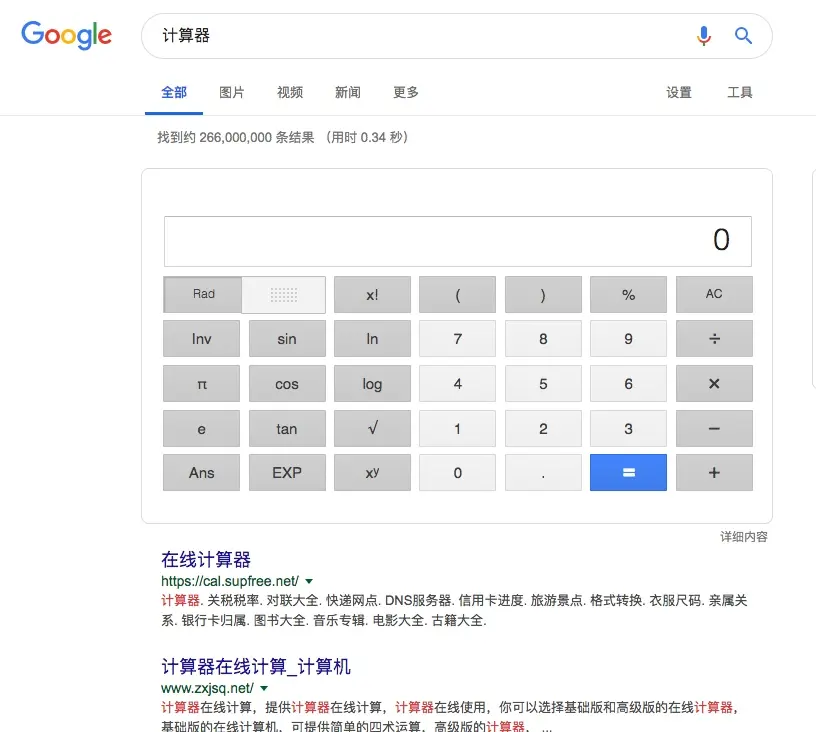Image resolution: width=816 pixels, height=732 pixels.
Task: Click the magnifying glass search icon
Action: pos(743,35)
